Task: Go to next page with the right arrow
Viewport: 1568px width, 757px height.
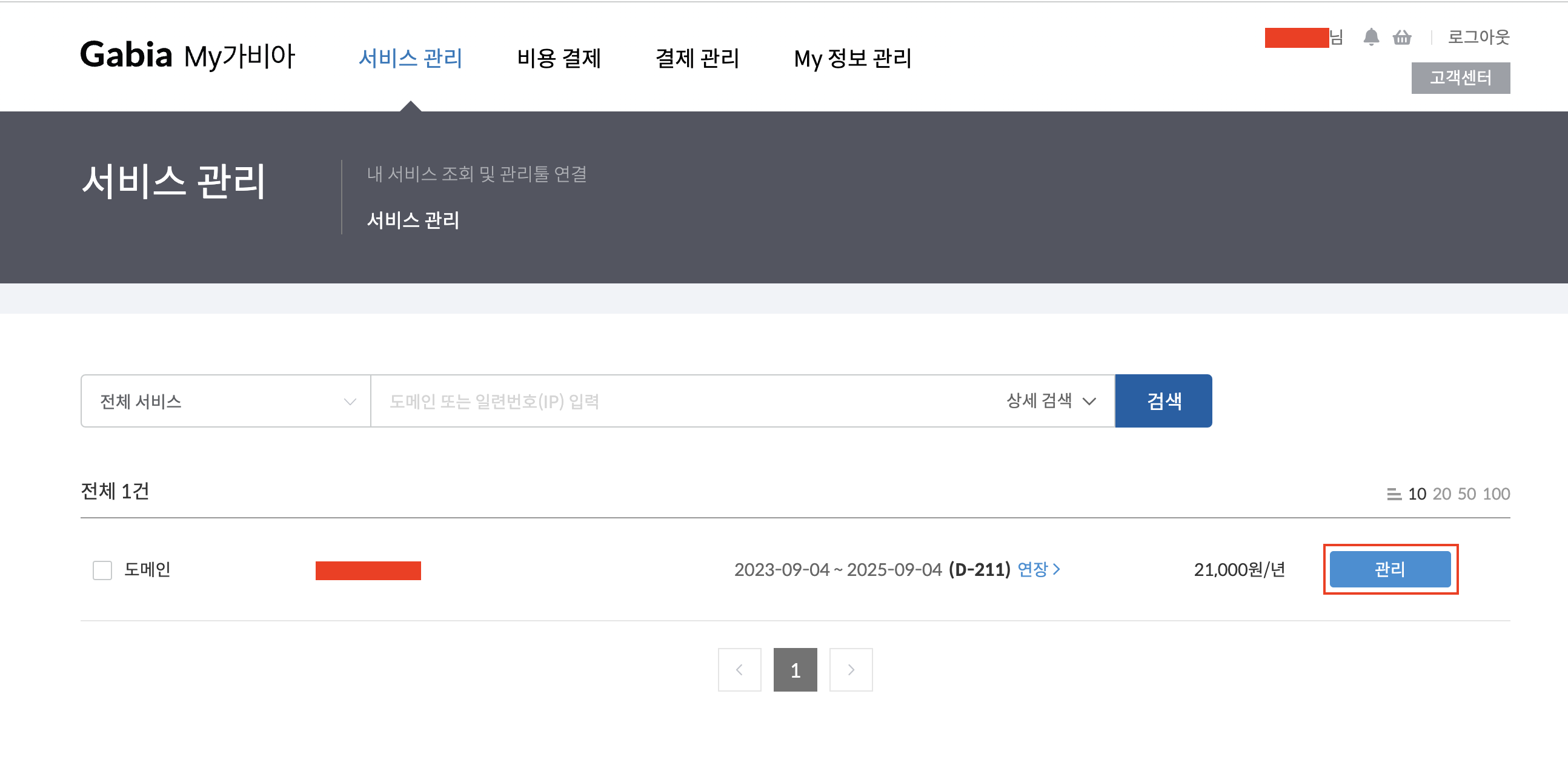Action: pos(851,669)
